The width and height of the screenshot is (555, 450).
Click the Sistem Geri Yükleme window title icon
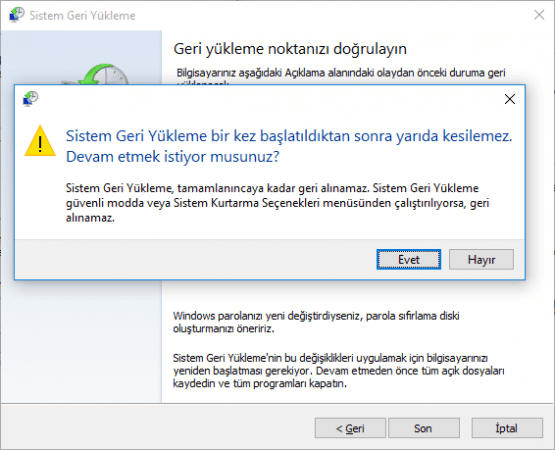pyautogui.click(x=17, y=15)
